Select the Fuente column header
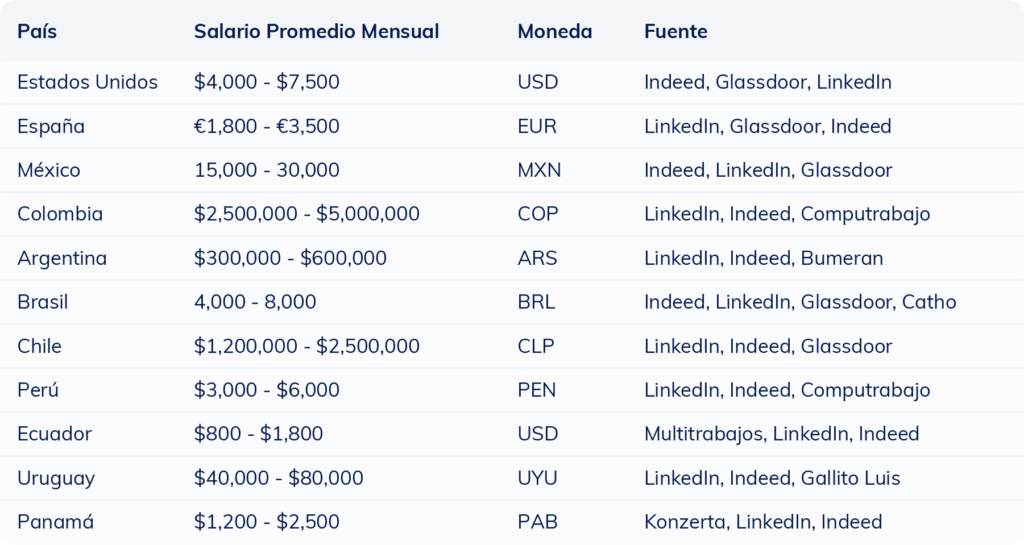Viewport: 1024px width, 545px height. coord(675,31)
